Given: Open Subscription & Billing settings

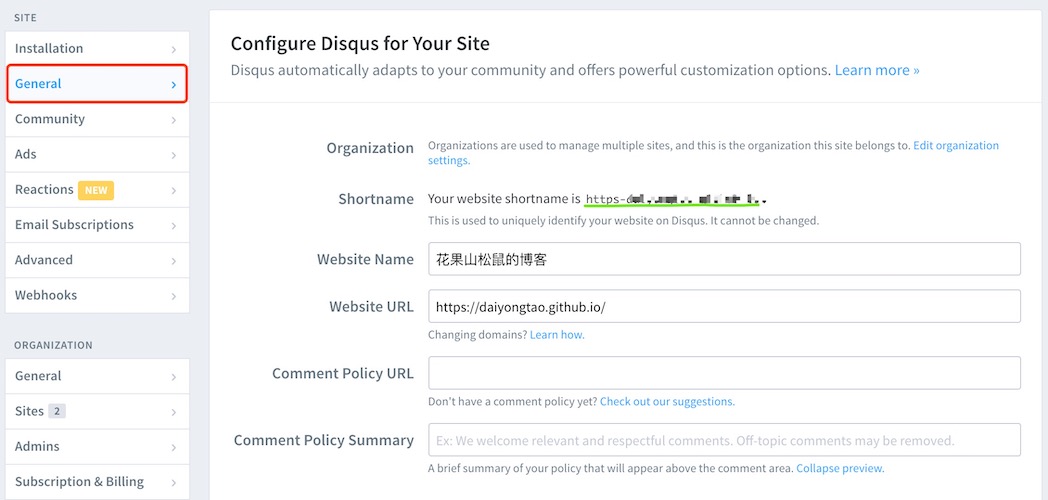Looking at the screenshot, I should (x=98, y=482).
